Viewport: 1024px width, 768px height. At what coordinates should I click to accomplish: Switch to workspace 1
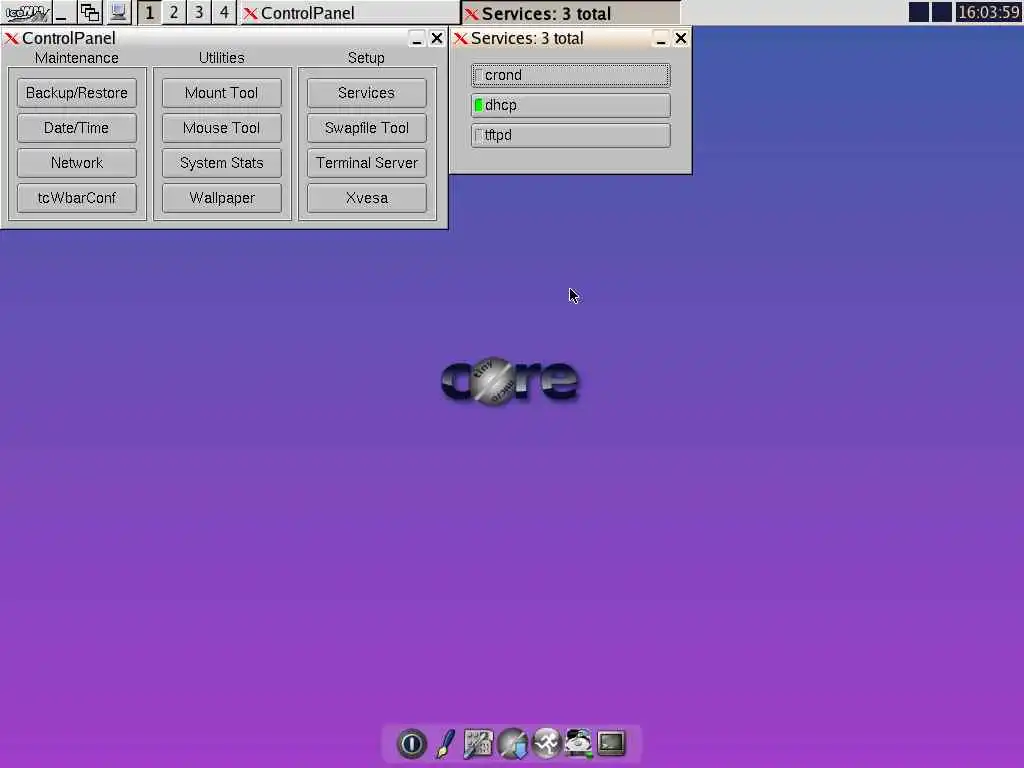pos(150,12)
